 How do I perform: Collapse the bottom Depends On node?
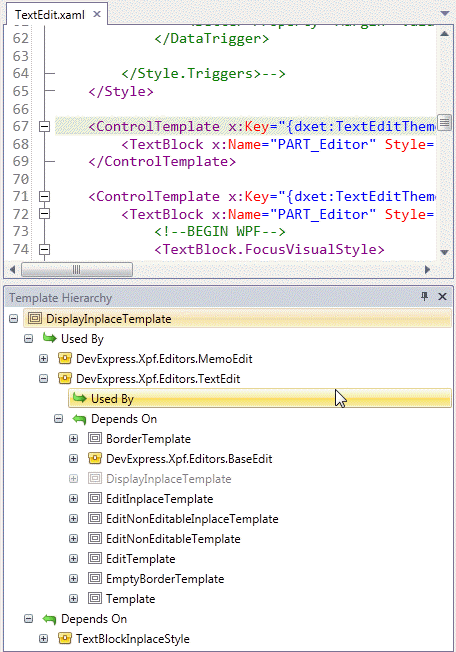28,619
